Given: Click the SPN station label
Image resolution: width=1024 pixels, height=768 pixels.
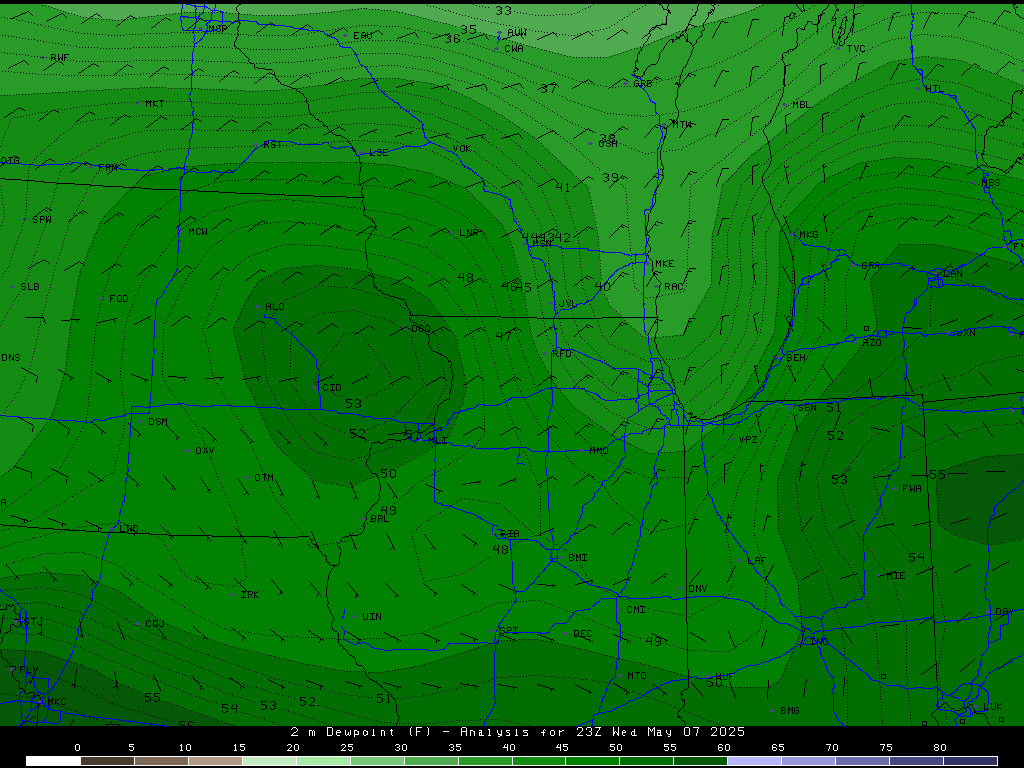Looking at the screenshot, I should [42, 219].
